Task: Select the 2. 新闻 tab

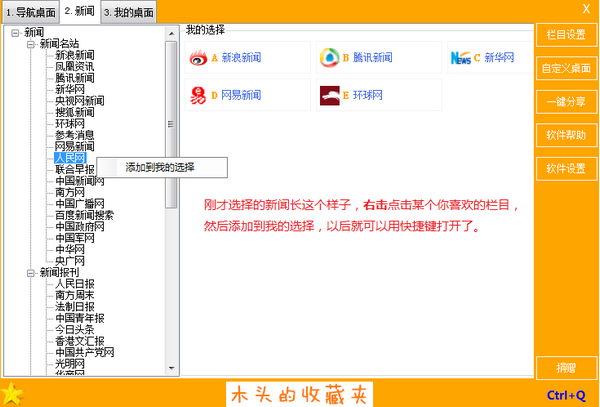Action: point(80,11)
